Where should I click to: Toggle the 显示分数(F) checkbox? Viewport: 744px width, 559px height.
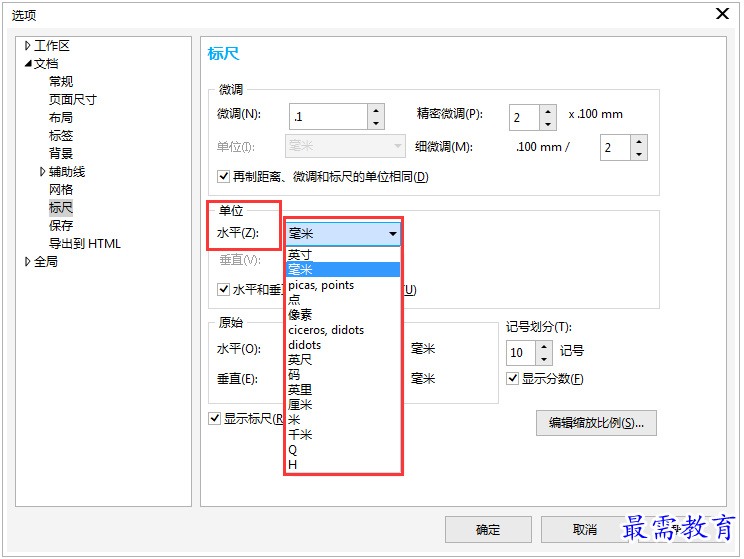click(x=512, y=379)
